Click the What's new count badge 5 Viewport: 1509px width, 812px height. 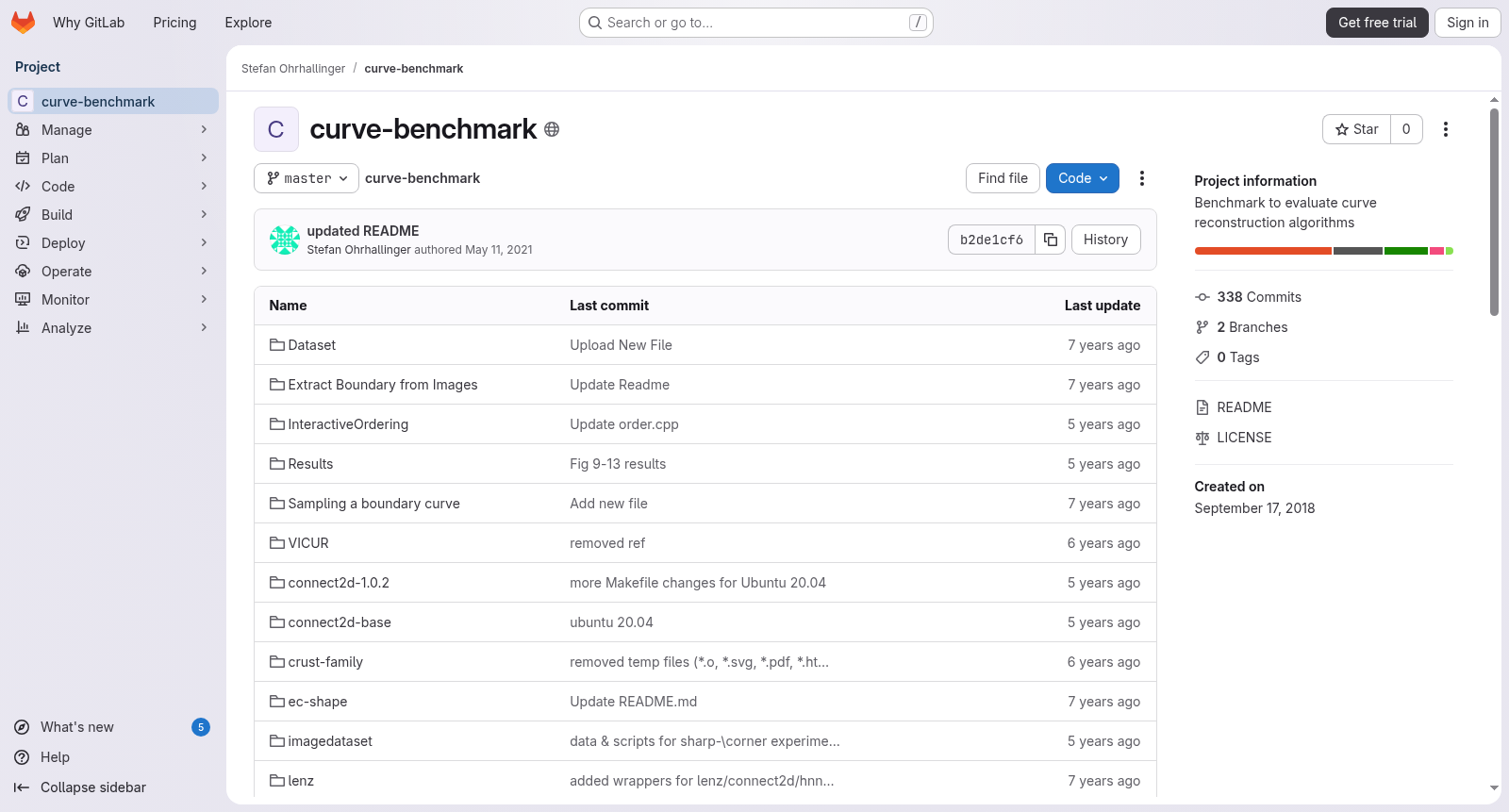[x=201, y=727]
